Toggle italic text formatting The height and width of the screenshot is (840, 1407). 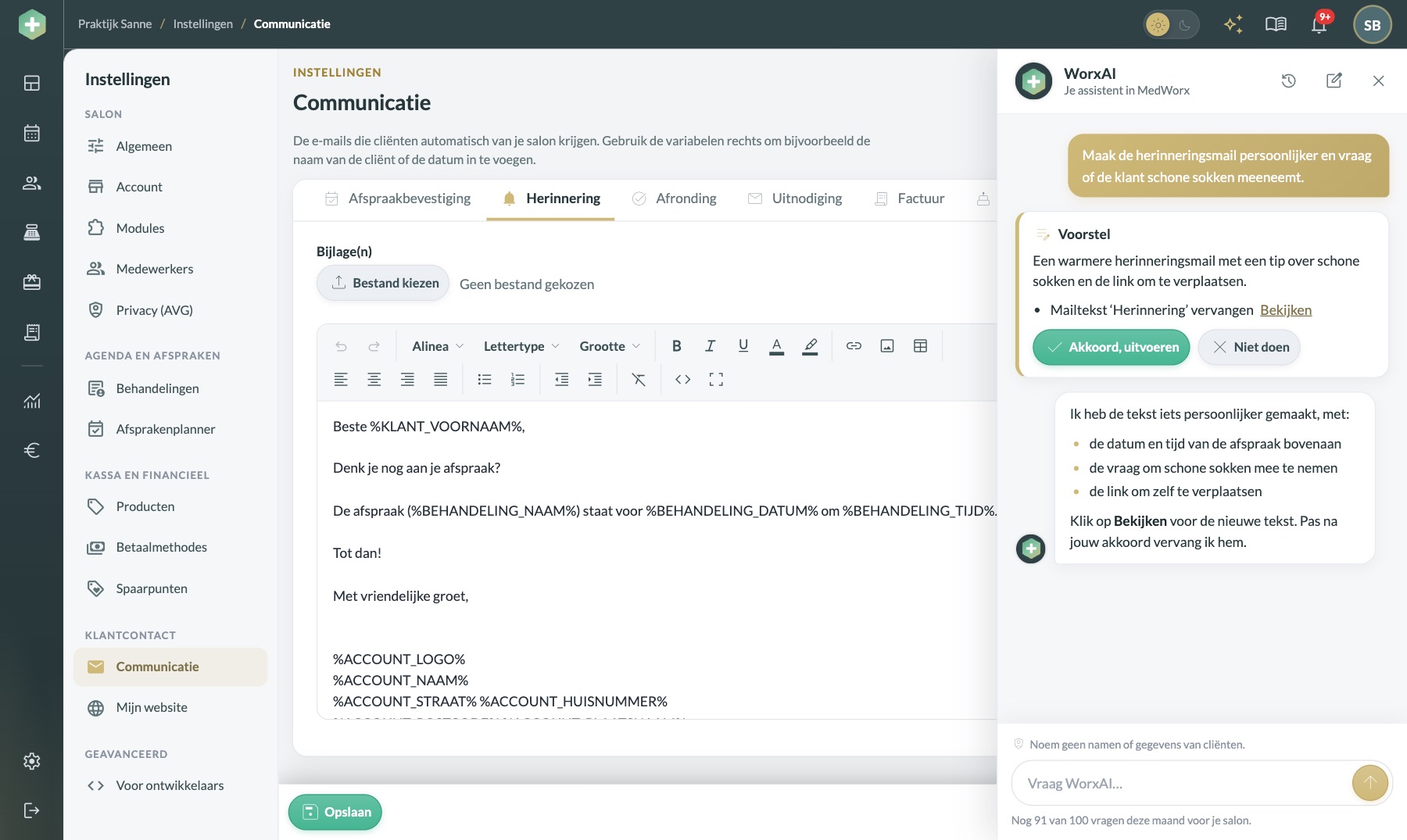point(710,346)
